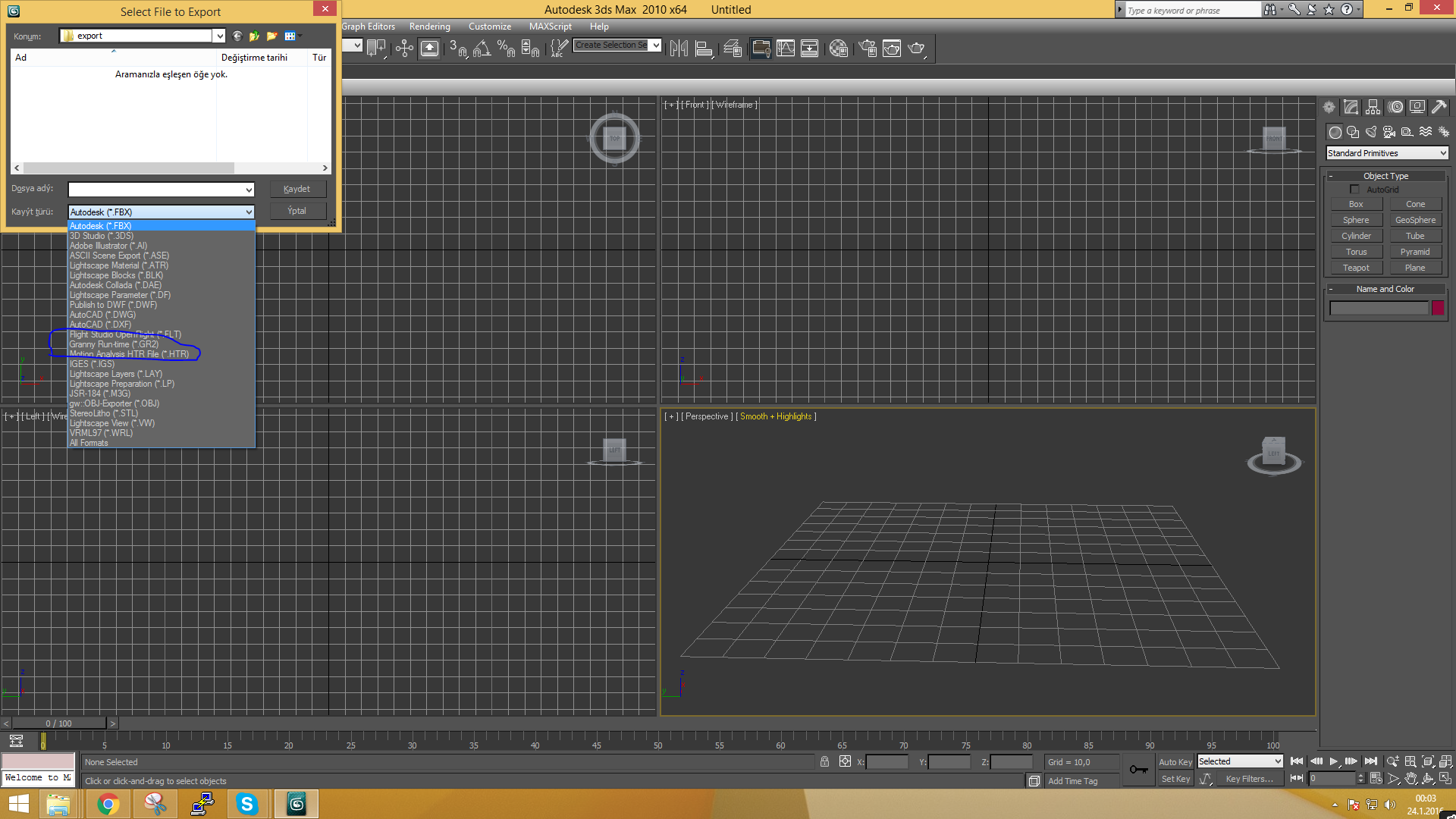Toggle Set Key animation mode
The height and width of the screenshot is (819, 1456).
pos(1175,779)
